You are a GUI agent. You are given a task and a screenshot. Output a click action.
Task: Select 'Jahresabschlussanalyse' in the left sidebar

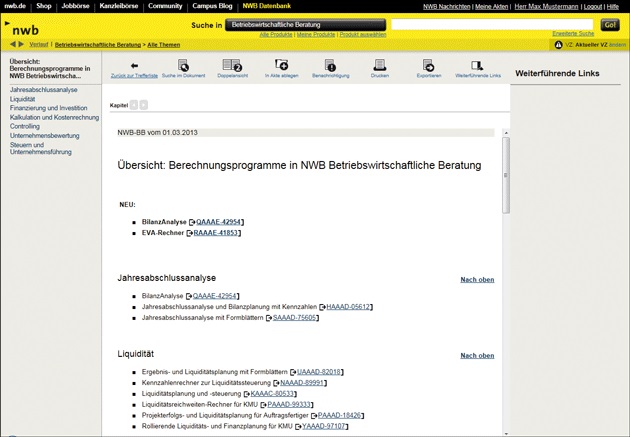pyautogui.click(x=43, y=90)
